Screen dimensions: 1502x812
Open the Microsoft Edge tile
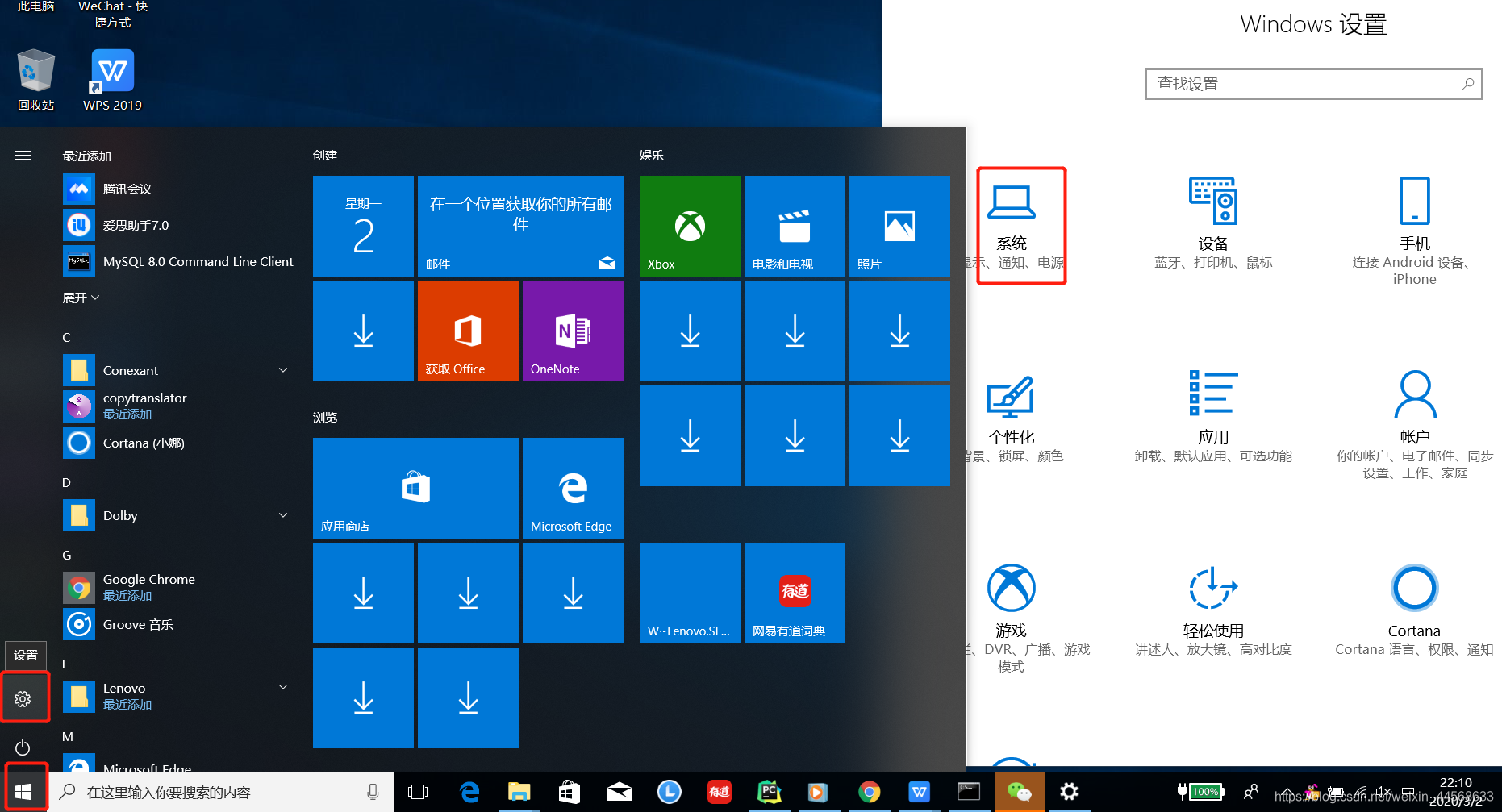[573, 488]
